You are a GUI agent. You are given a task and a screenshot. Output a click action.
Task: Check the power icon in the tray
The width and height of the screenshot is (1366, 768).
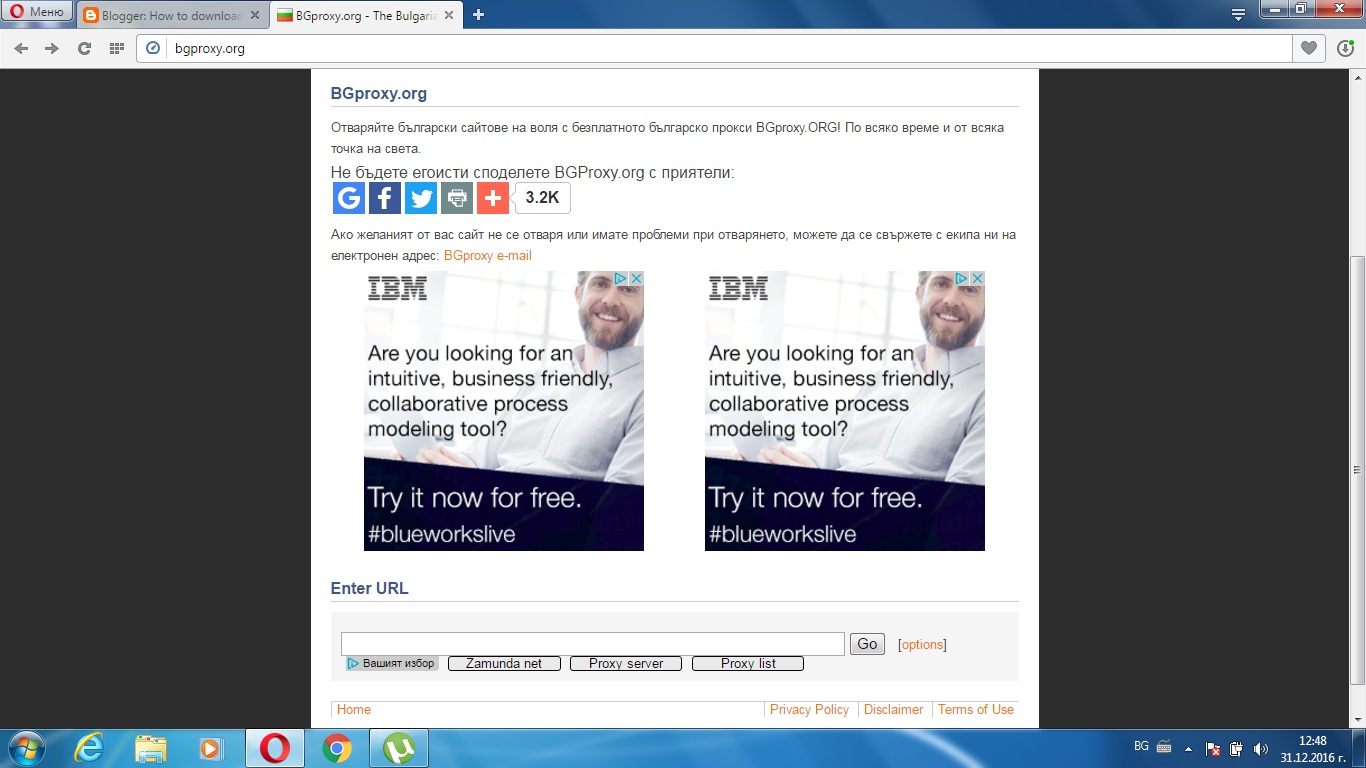point(1237,748)
